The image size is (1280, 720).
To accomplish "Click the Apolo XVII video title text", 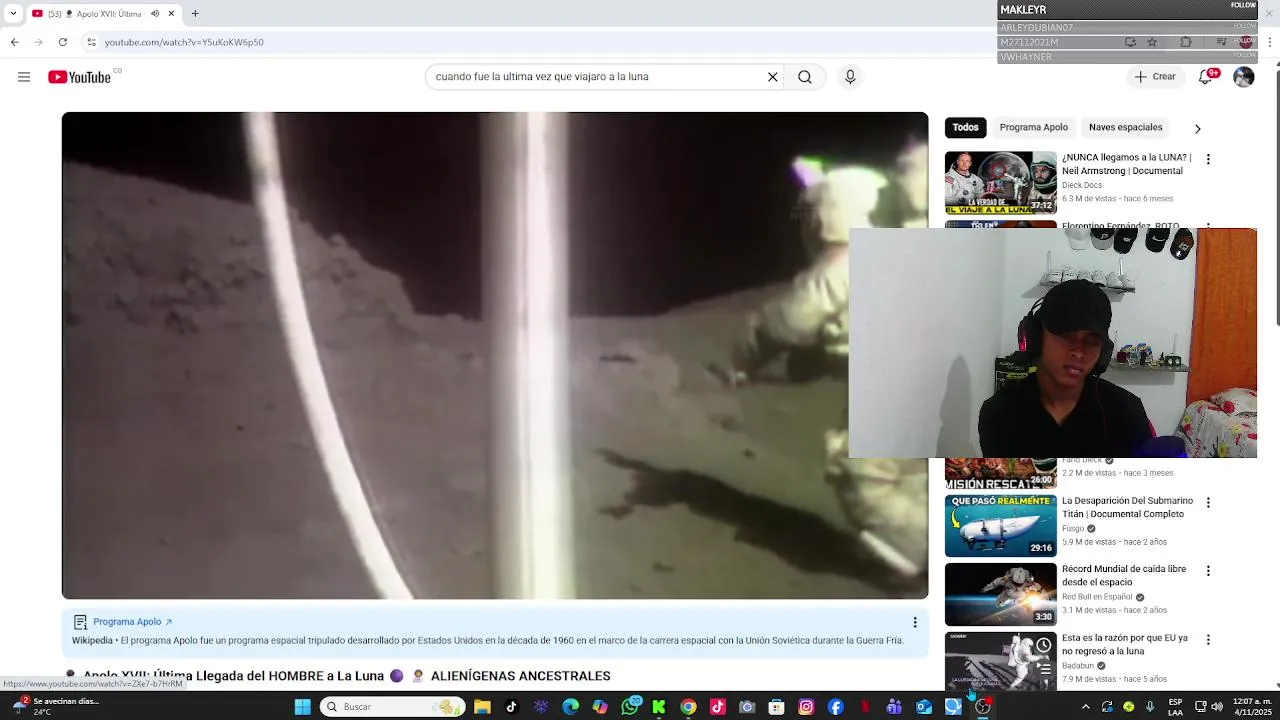I will [346, 676].
